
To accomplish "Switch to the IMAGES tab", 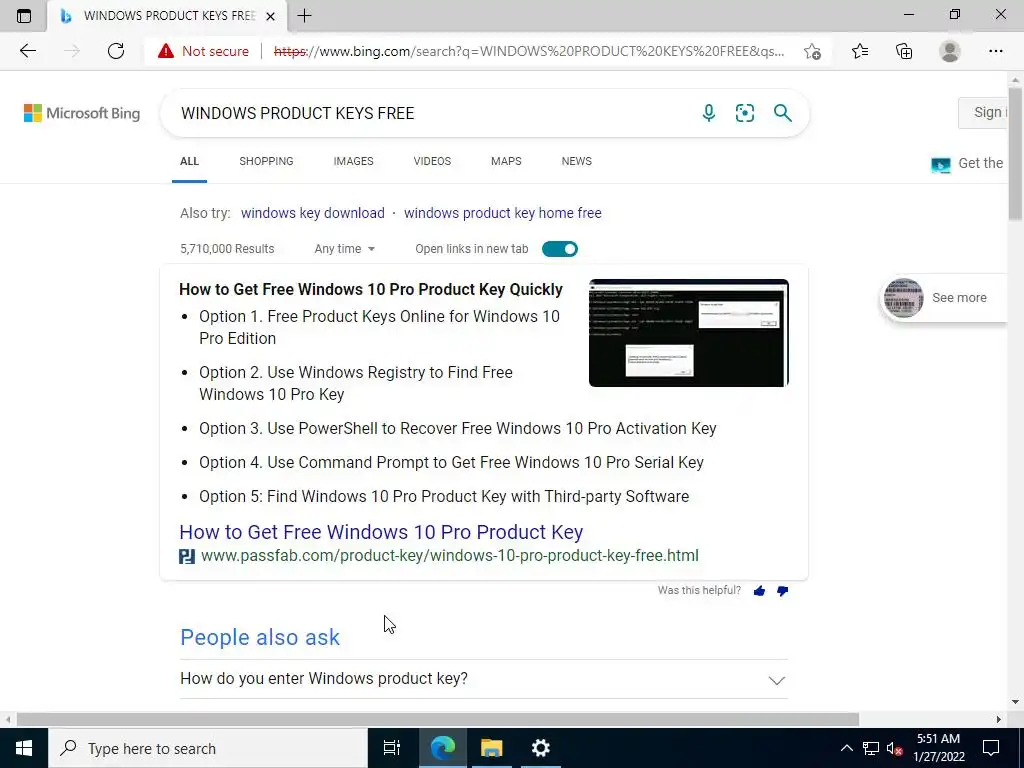I will pyautogui.click(x=353, y=161).
